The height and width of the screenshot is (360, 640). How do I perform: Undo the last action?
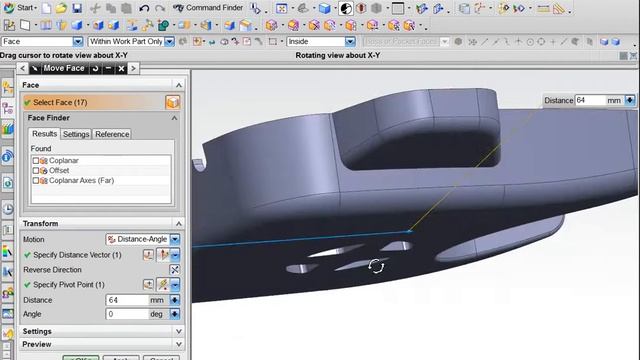[x=144, y=8]
